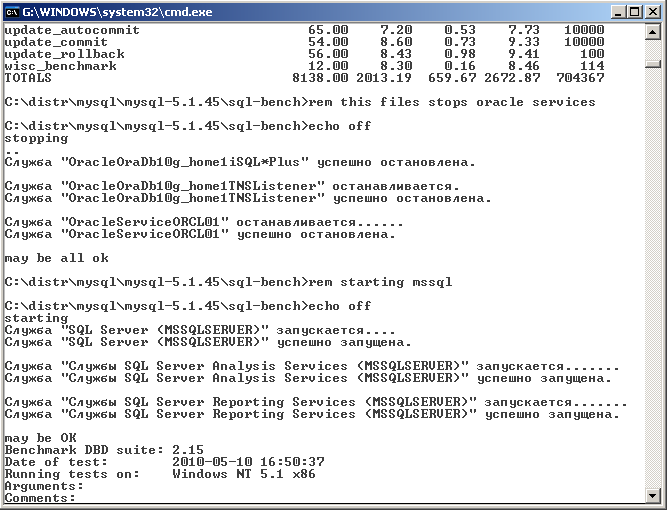Click the scrollbar up arrow
This screenshot has width=667, height=510.
(x=653, y=32)
